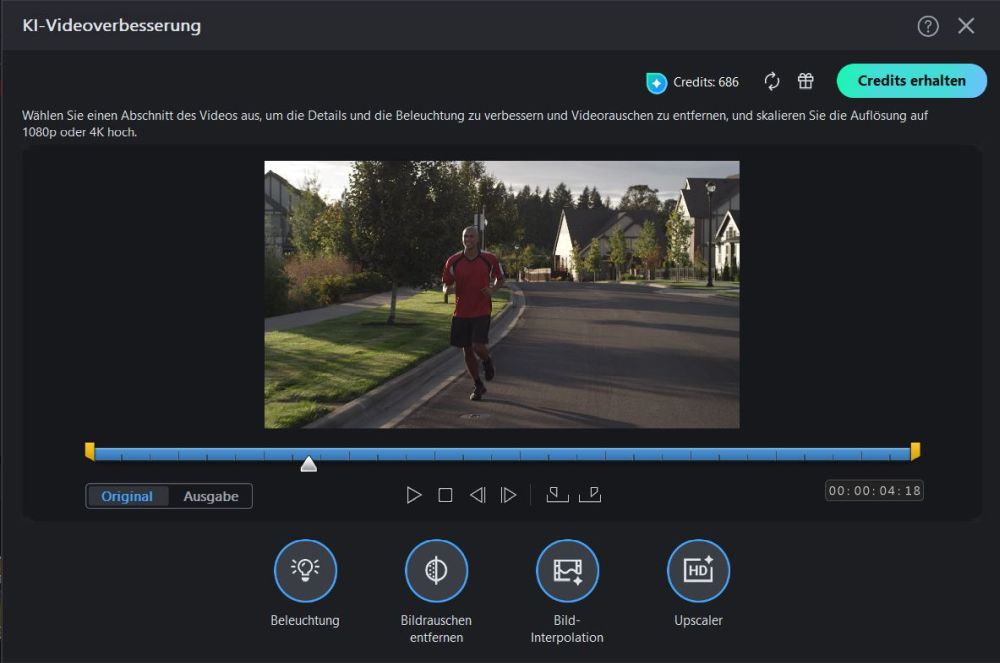Click the KI-Videoverbesserung title text

112,26
